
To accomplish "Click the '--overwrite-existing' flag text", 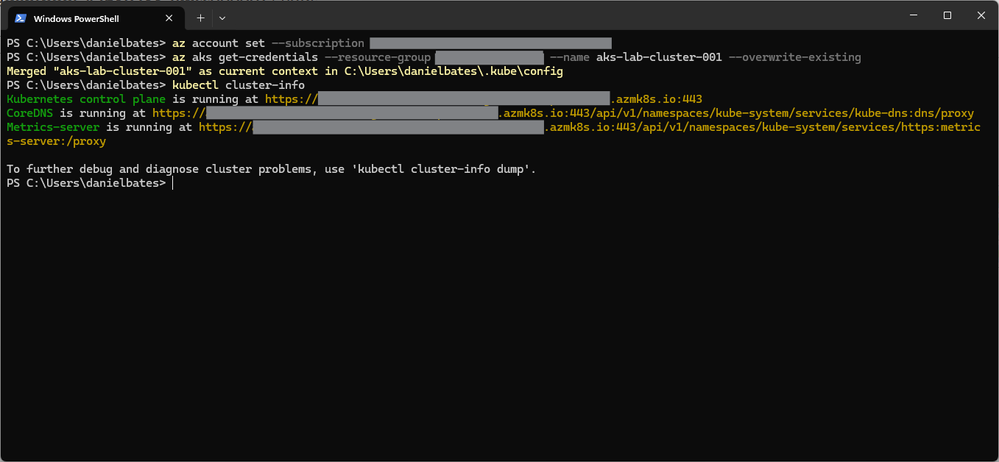I will (x=794, y=57).
